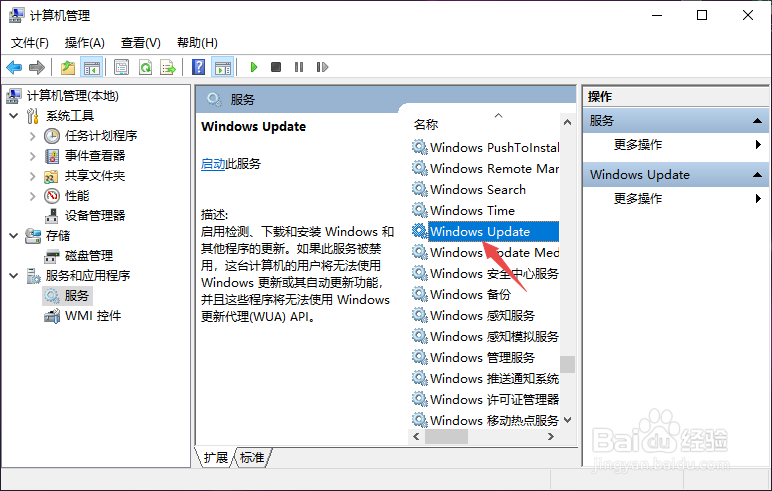
Task: Expand the 共享文件夹 node
Action: [x=32, y=176]
